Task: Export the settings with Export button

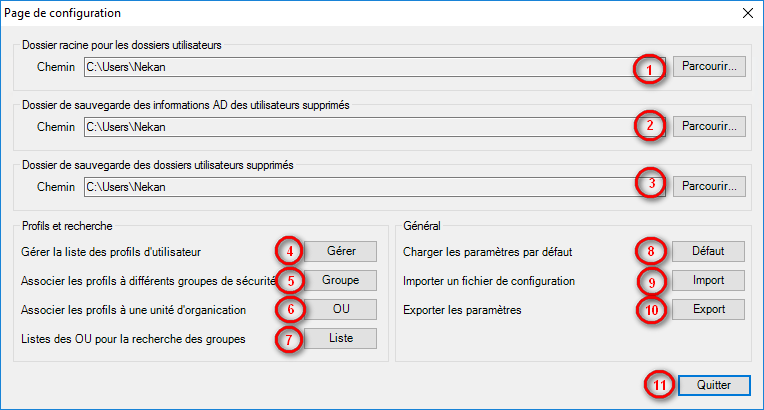Action: pyautogui.click(x=708, y=309)
